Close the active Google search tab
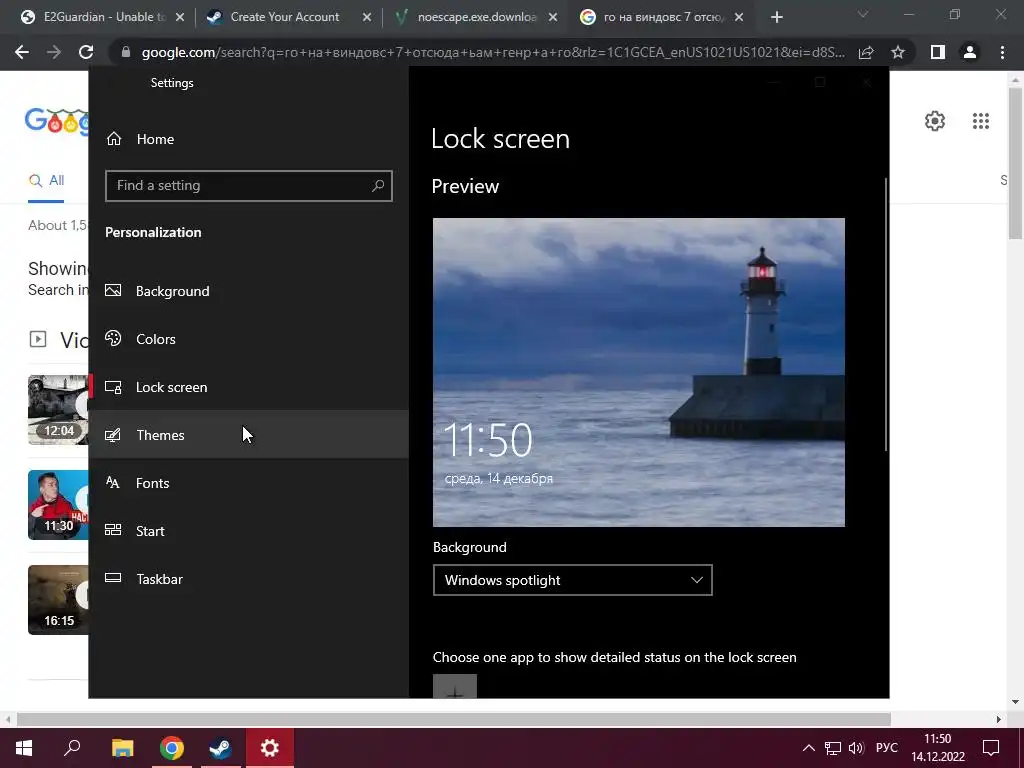 coord(739,18)
